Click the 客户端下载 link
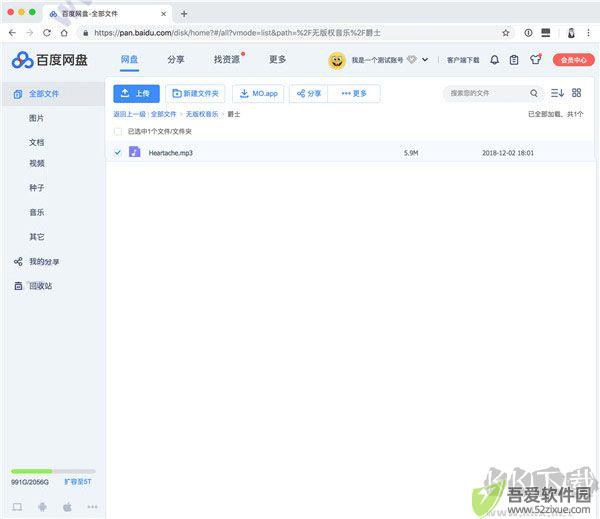 coord(463,60)
